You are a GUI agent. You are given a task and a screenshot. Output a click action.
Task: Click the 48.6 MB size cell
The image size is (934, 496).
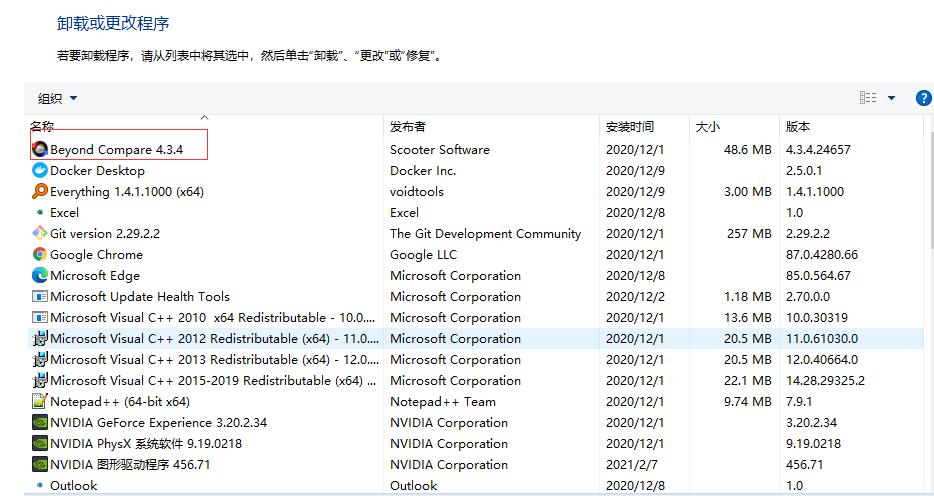pos(748,149)
